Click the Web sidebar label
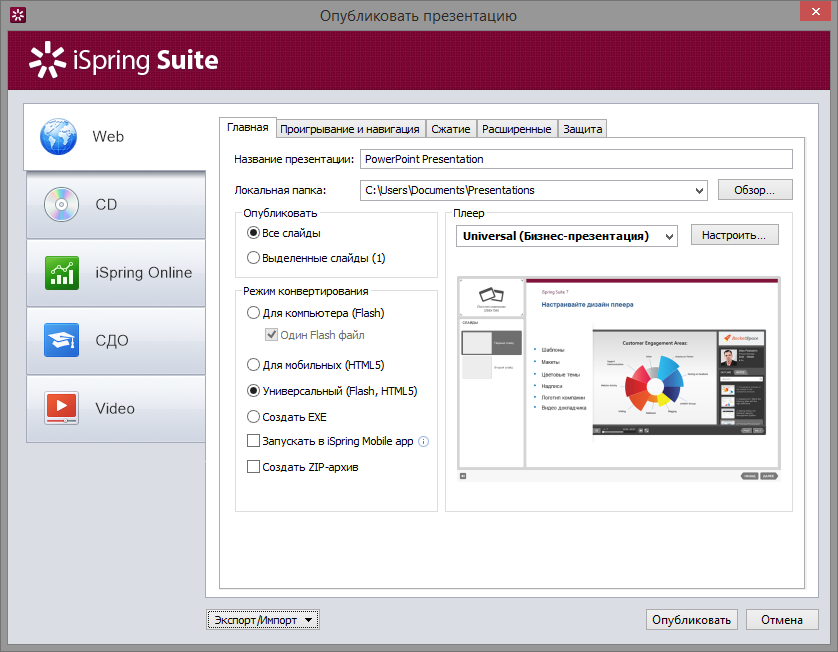Screen dimensions: 838x652 [x=108, y=137]
